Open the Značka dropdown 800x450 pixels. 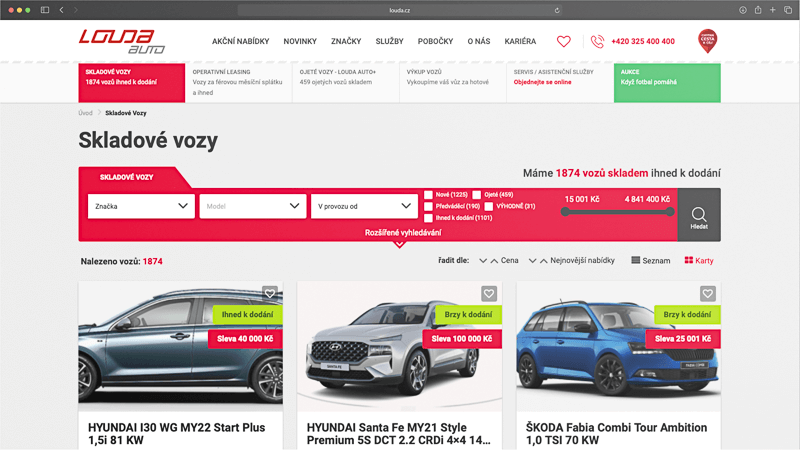coord(140,206)
